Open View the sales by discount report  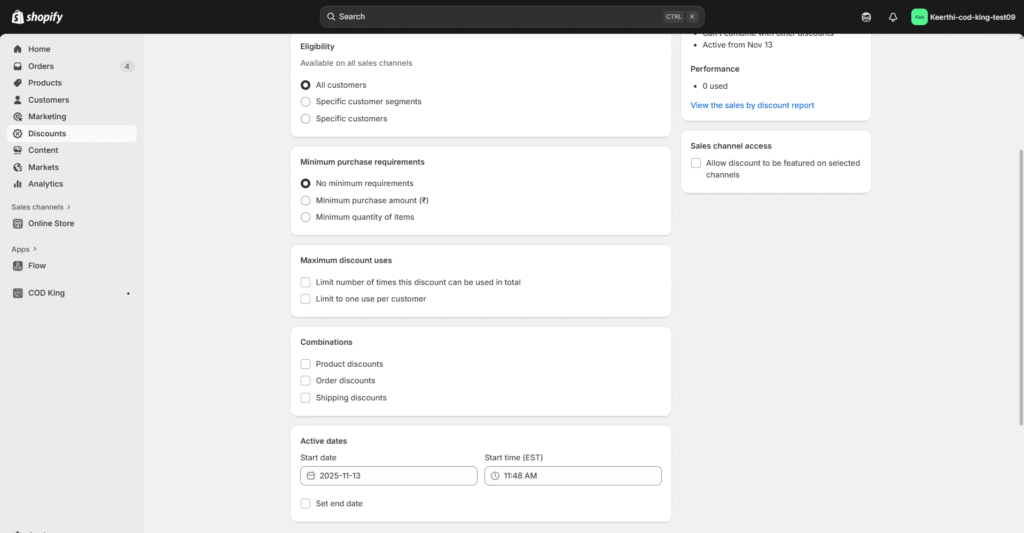(752, 105)
